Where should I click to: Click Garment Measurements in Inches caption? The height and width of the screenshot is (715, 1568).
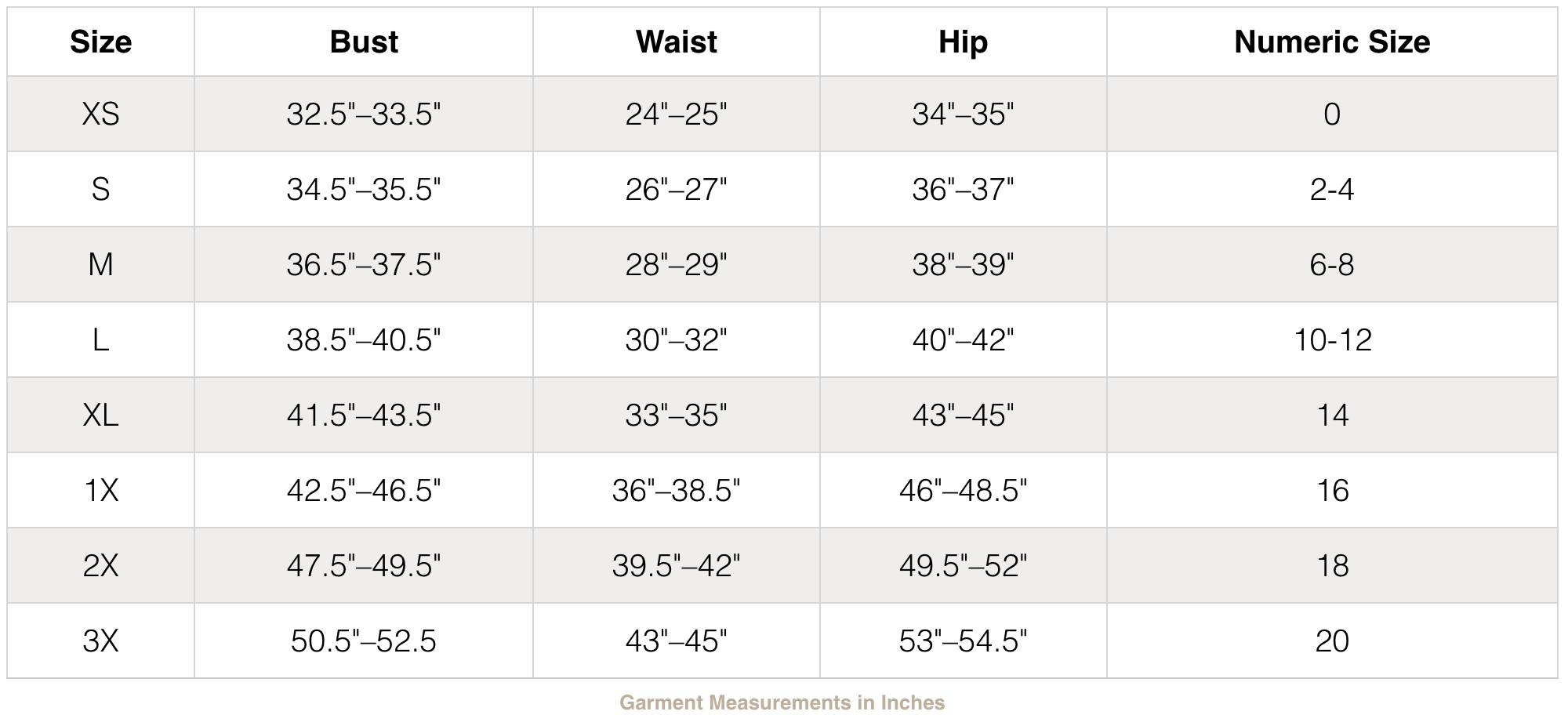click(782, 702)
